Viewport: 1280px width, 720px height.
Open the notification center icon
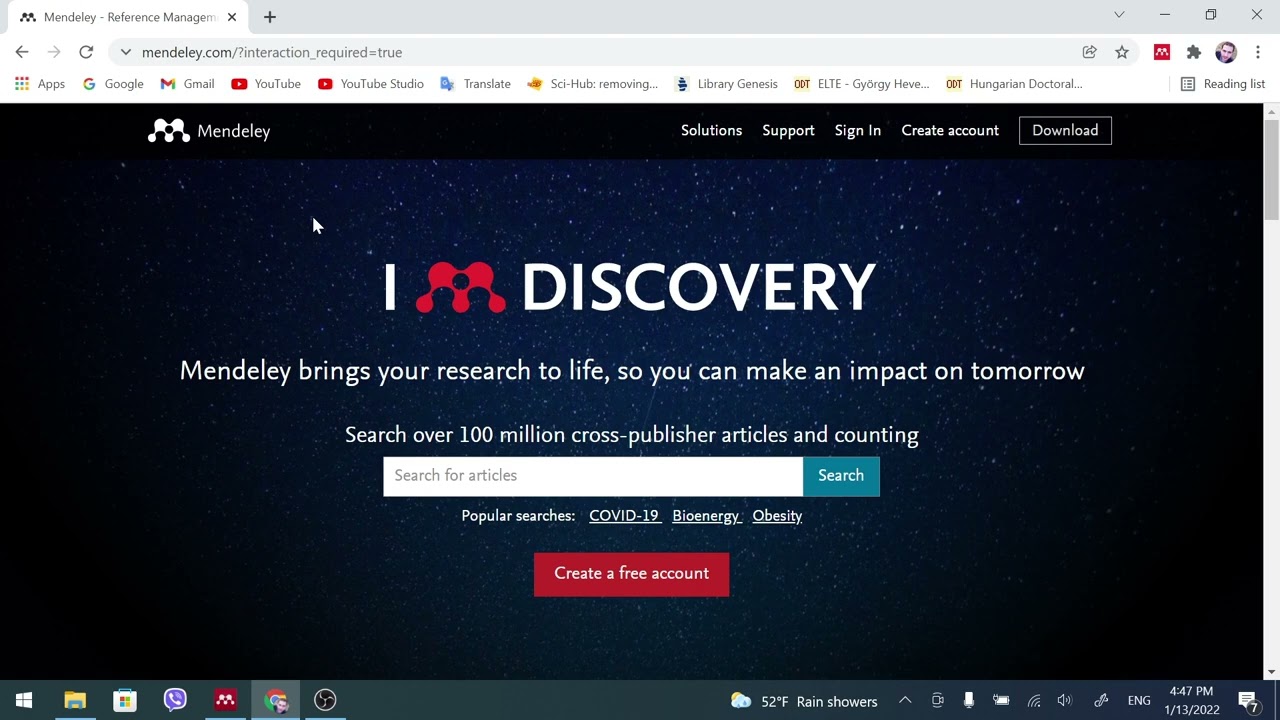click(1248, 701)
